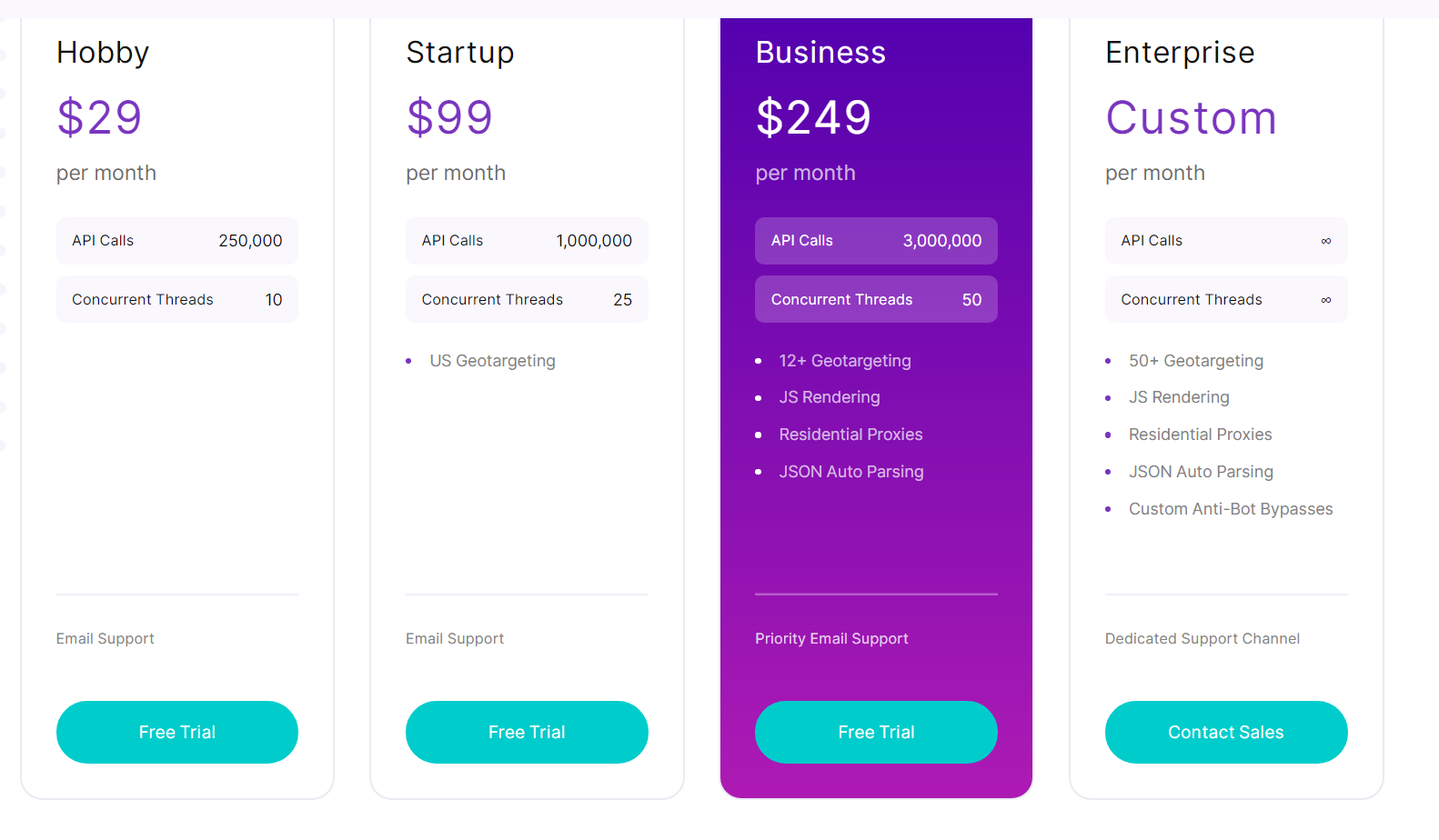Select Startup Concurrent Threads 25 row
This screenshot has height=840, width=1439.
[527, 299]
